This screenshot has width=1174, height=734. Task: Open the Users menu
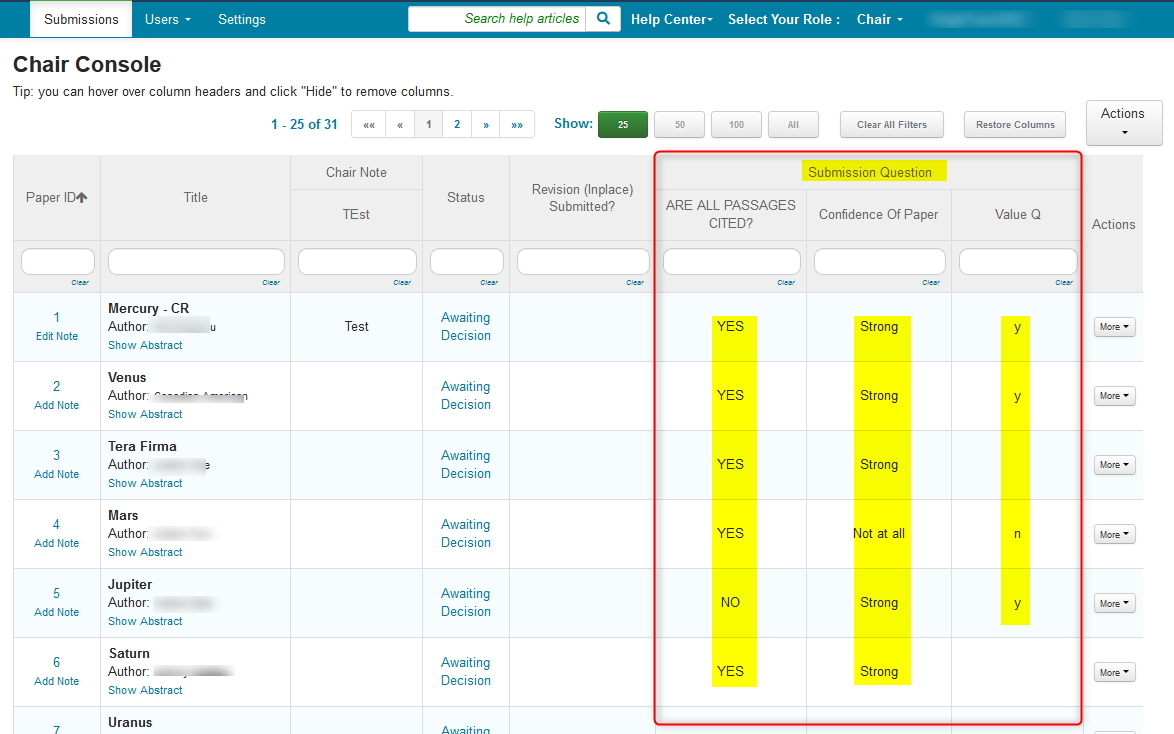(x=168, y=19)
